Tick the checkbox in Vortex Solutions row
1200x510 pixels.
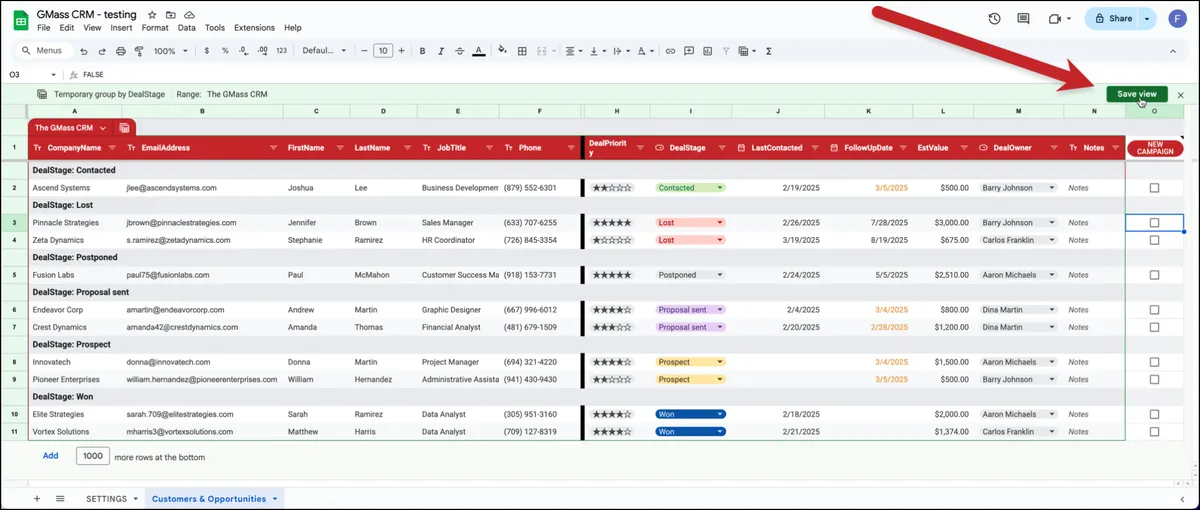coord(1154,432)
